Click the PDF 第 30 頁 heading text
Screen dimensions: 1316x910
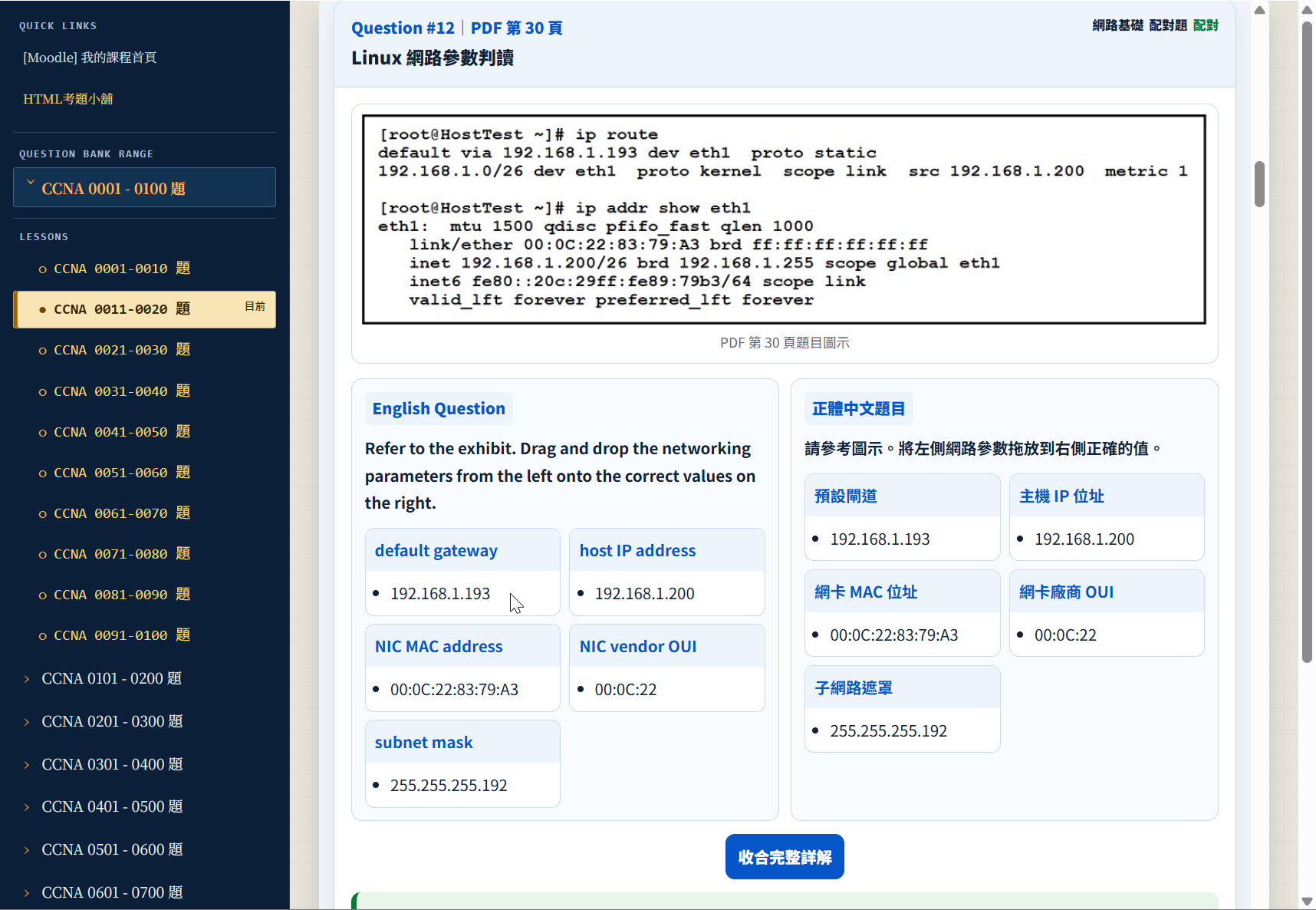(516, 28)
